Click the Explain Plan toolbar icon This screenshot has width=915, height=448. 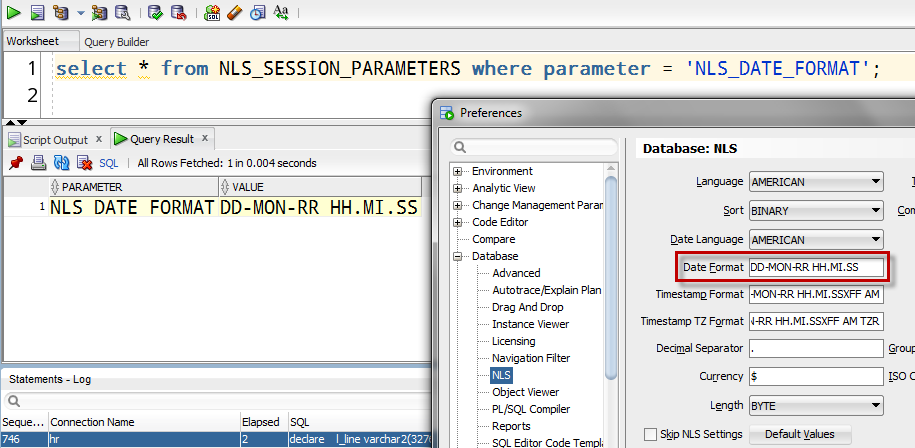(61, 12)
